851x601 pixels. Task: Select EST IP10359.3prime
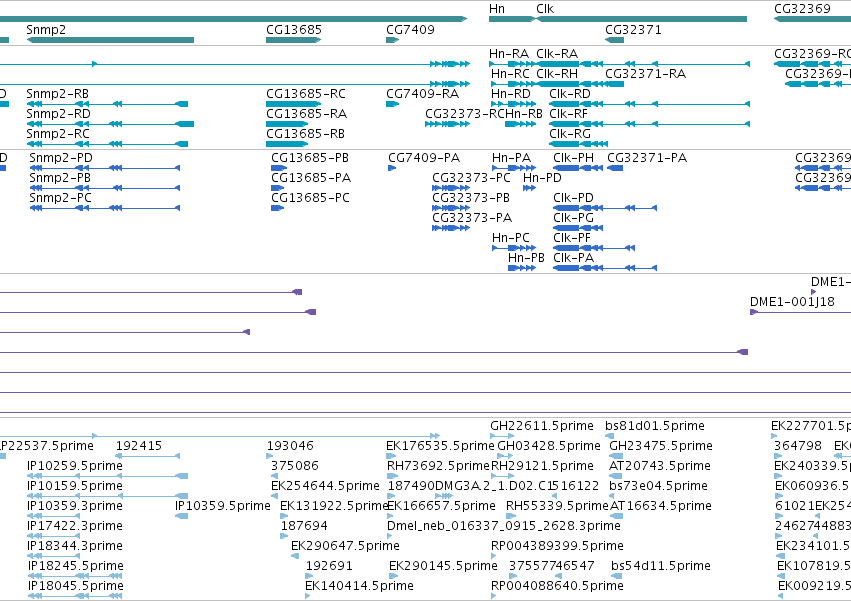pos(75,506)
